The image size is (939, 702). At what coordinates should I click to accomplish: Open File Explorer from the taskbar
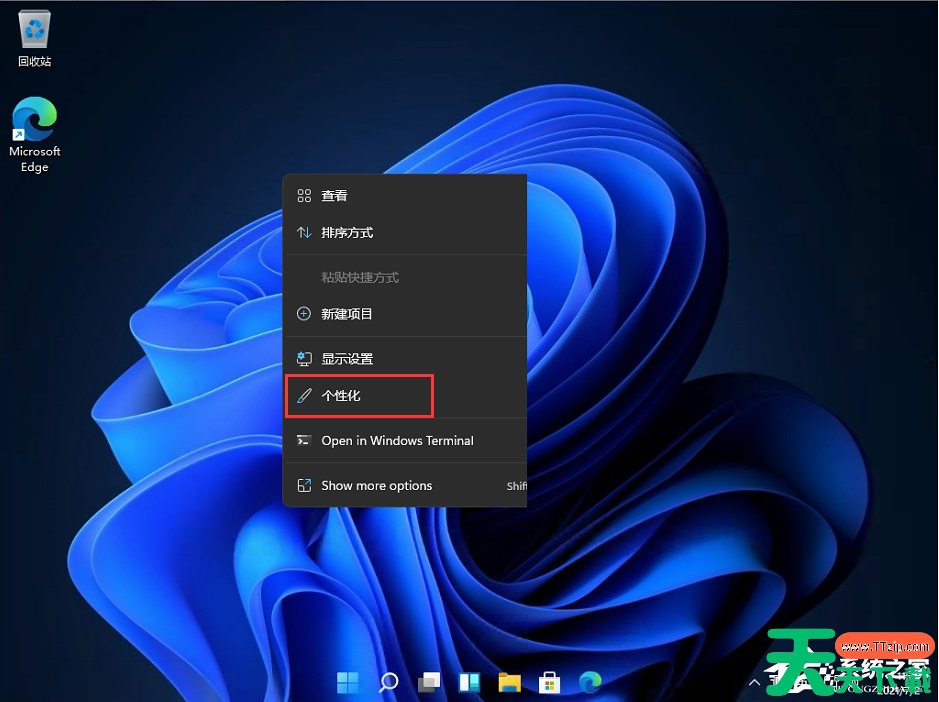coord(509,682)
